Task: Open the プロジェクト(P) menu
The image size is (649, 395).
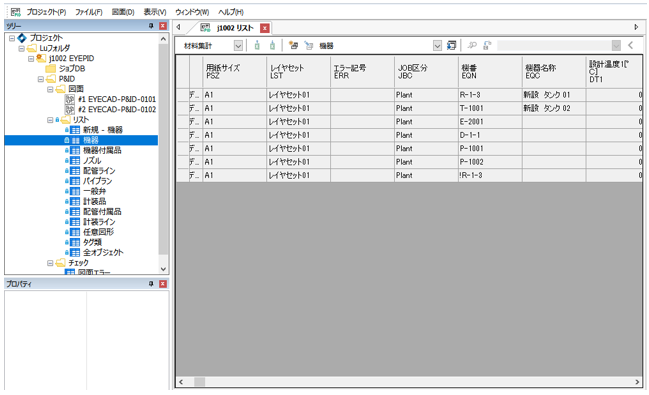Action: 46,12
